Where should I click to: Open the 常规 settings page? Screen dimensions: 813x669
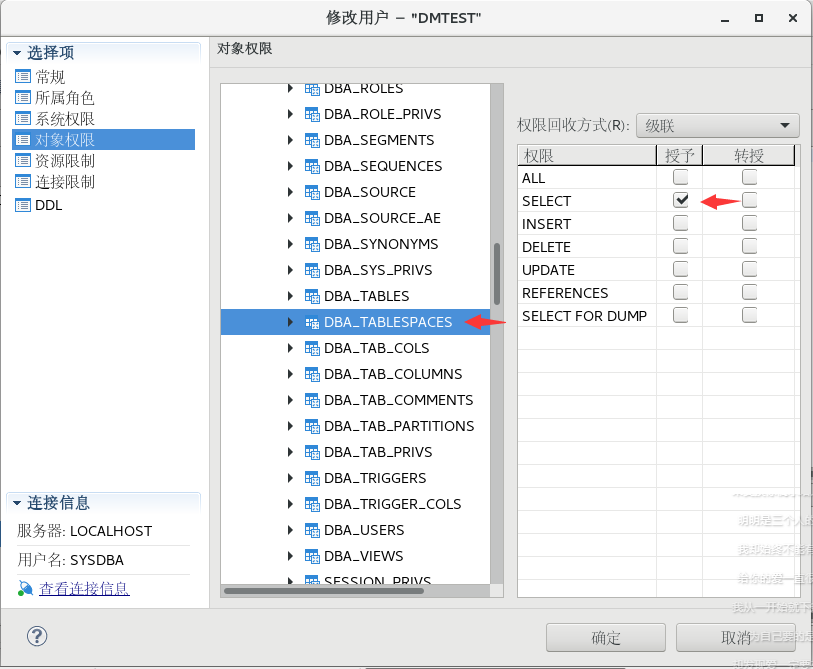click(50, 77)
